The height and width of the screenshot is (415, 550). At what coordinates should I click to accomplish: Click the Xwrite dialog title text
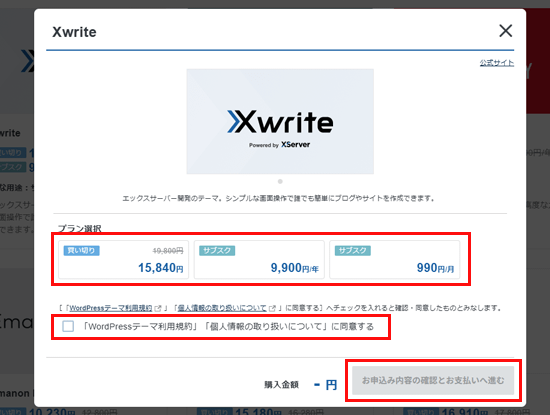click(x=74, y=32)
